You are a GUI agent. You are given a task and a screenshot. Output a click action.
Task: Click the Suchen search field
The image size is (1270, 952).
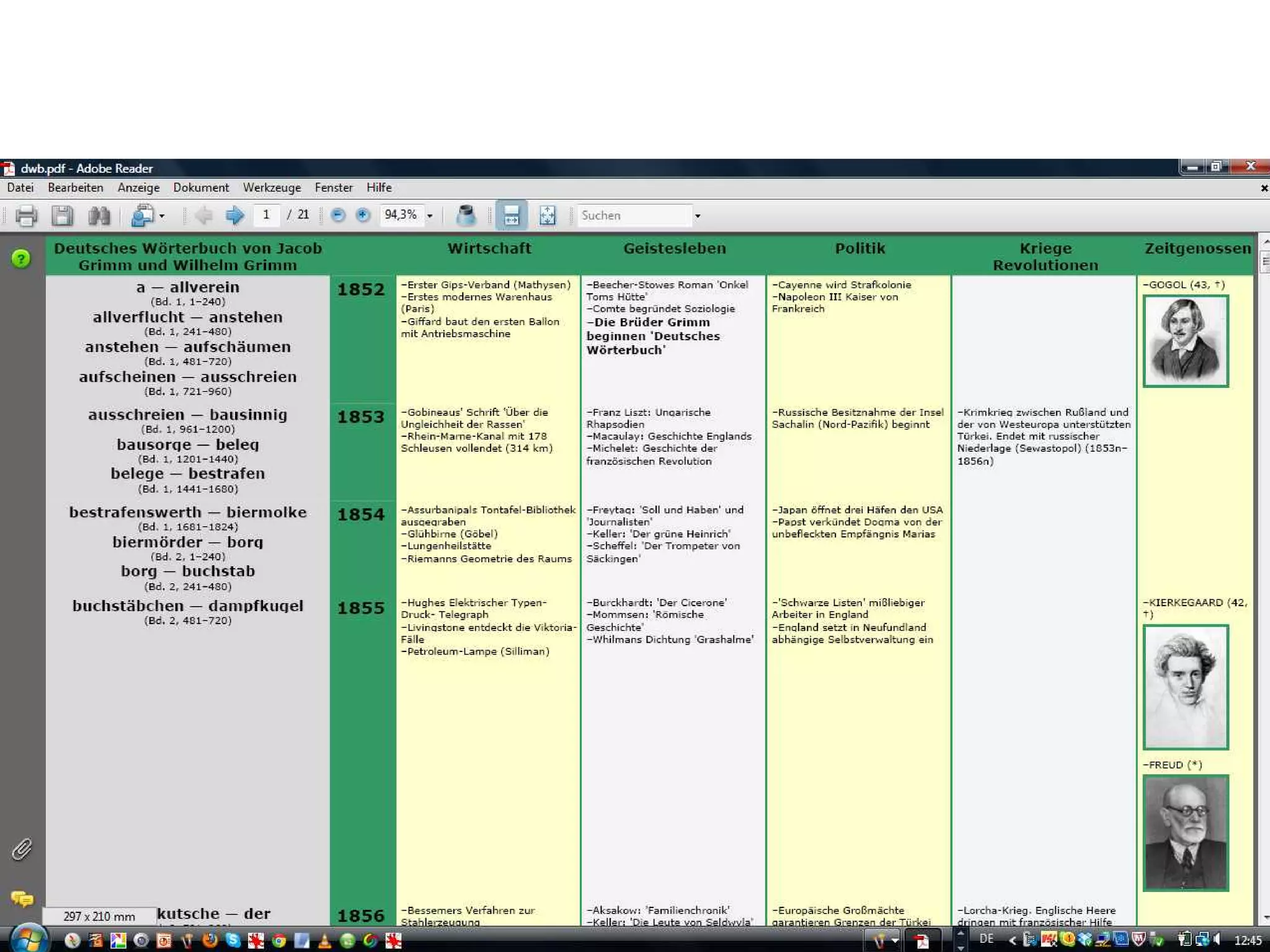coord(633,216)
